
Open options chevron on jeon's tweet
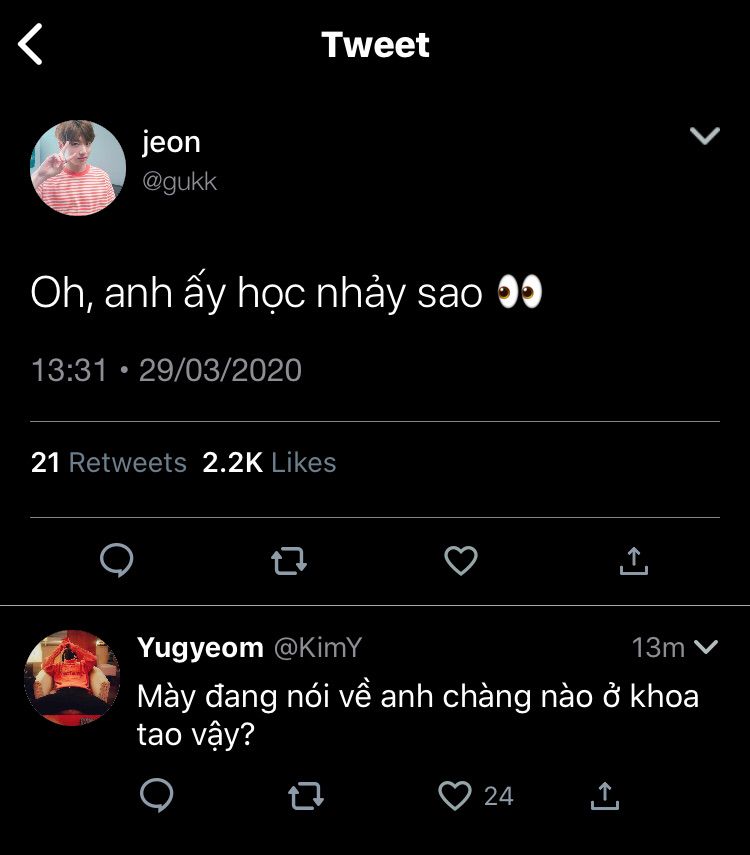(705, 135)
